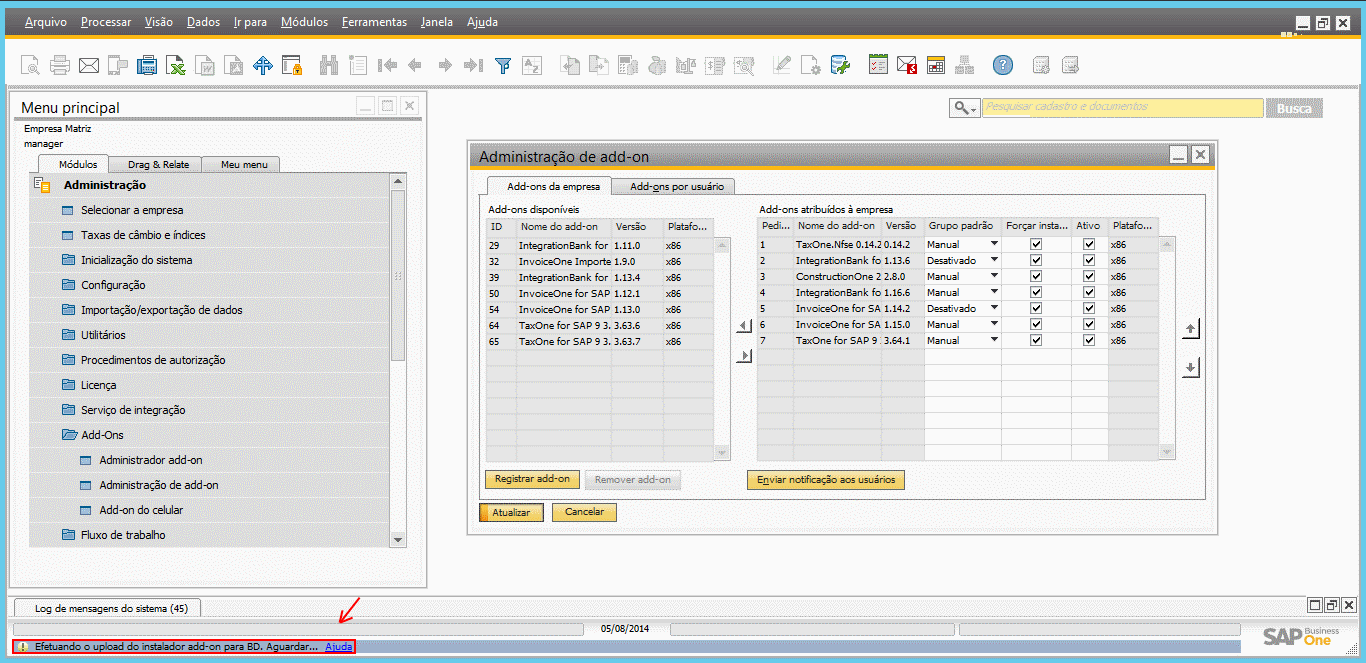This screenshot has height=663, width=1366.
Task: Toggle Forçar instalação for TaxOne.Nfse row
Action: [x=1036, y=244]
